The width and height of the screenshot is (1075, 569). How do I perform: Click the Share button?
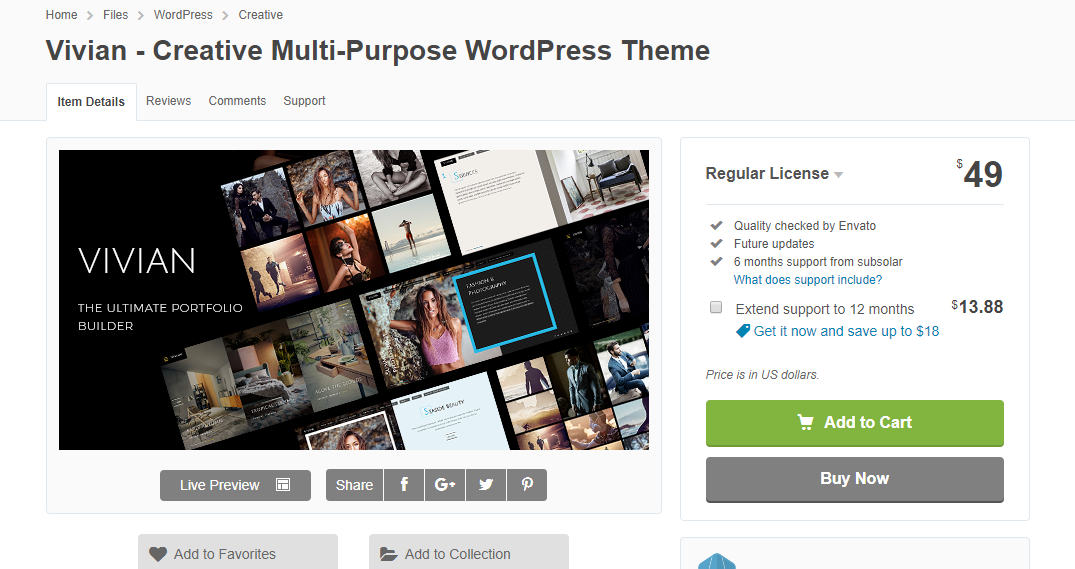pos(354,485)
